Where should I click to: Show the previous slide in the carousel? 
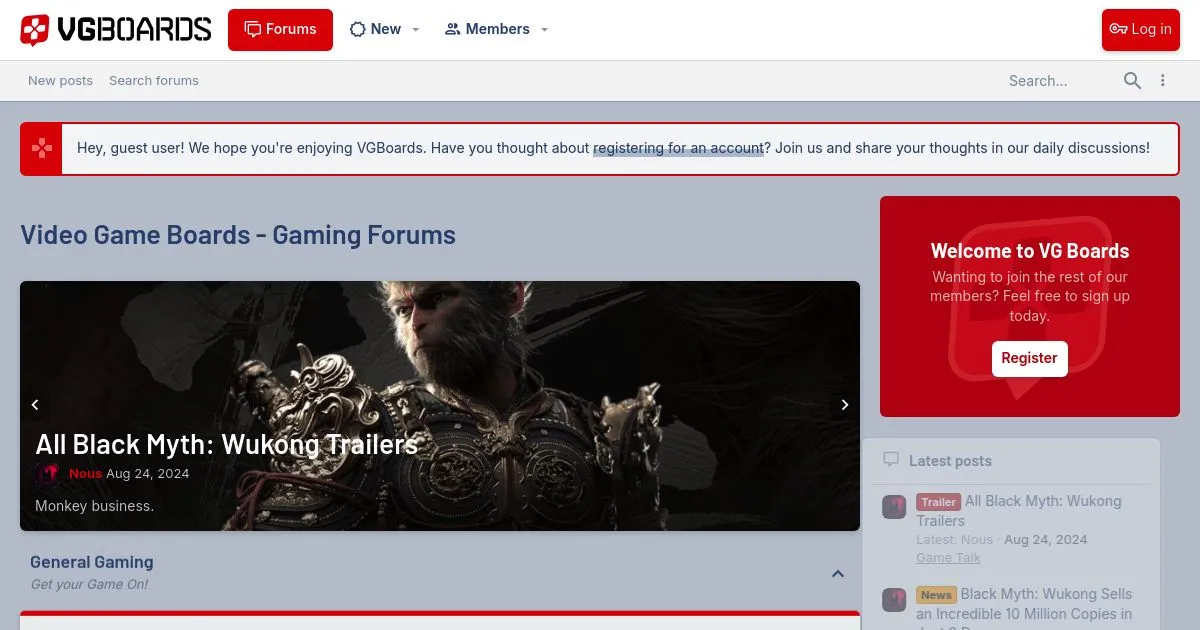tap(35, 405)
